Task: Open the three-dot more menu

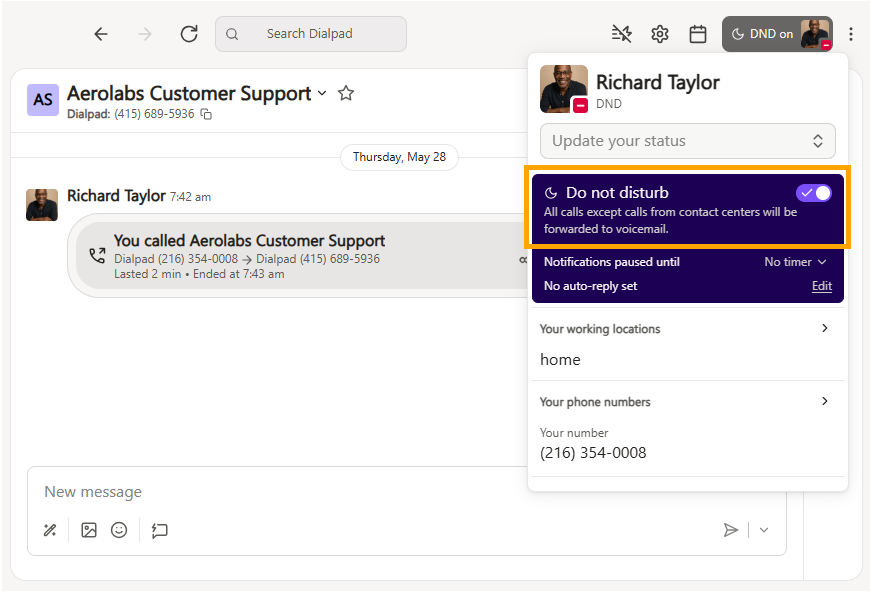Action: tap(851, 34)
